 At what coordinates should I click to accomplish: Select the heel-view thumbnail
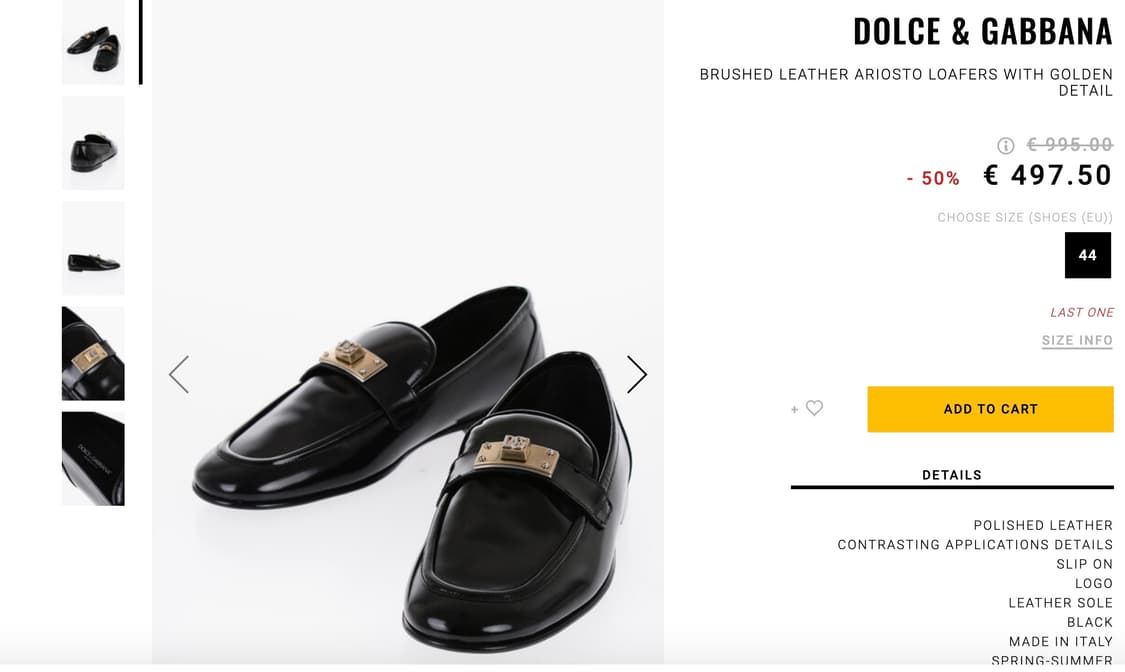pyautogui.click(x=93, y=143)
